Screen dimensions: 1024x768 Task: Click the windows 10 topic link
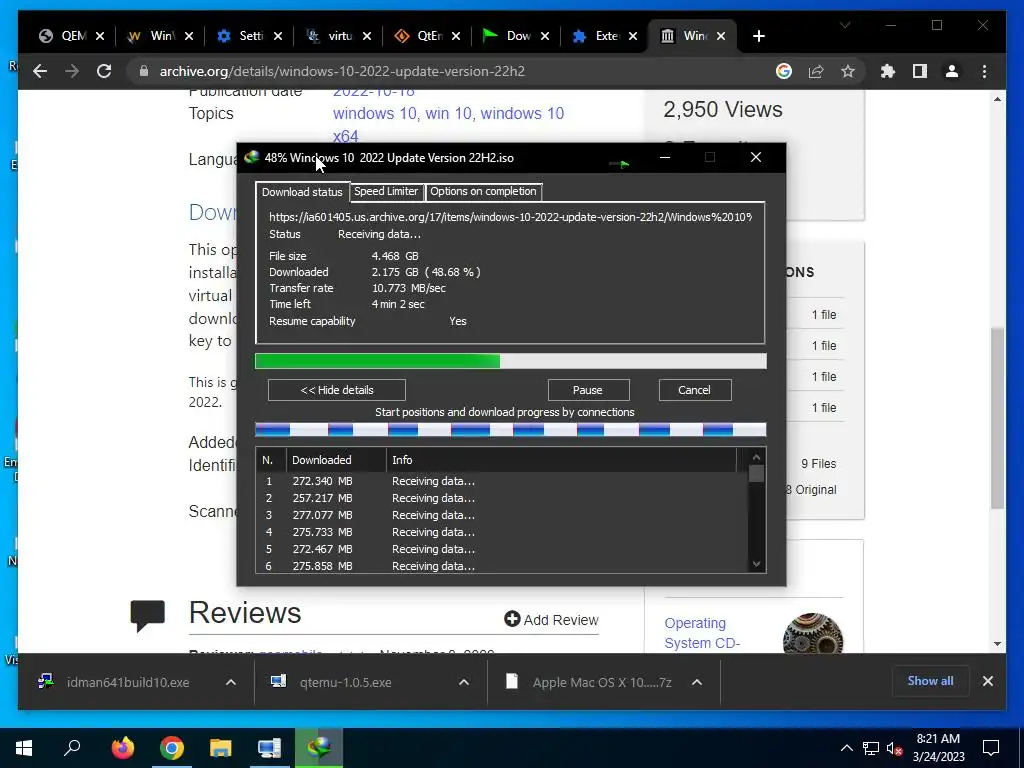(375, 113)
